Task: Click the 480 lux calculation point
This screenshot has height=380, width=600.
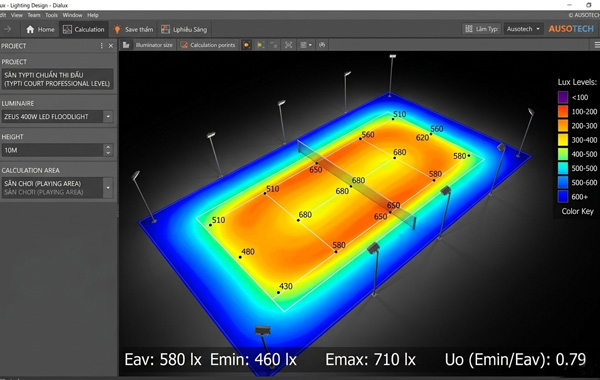Action: (x=240, y=257)
